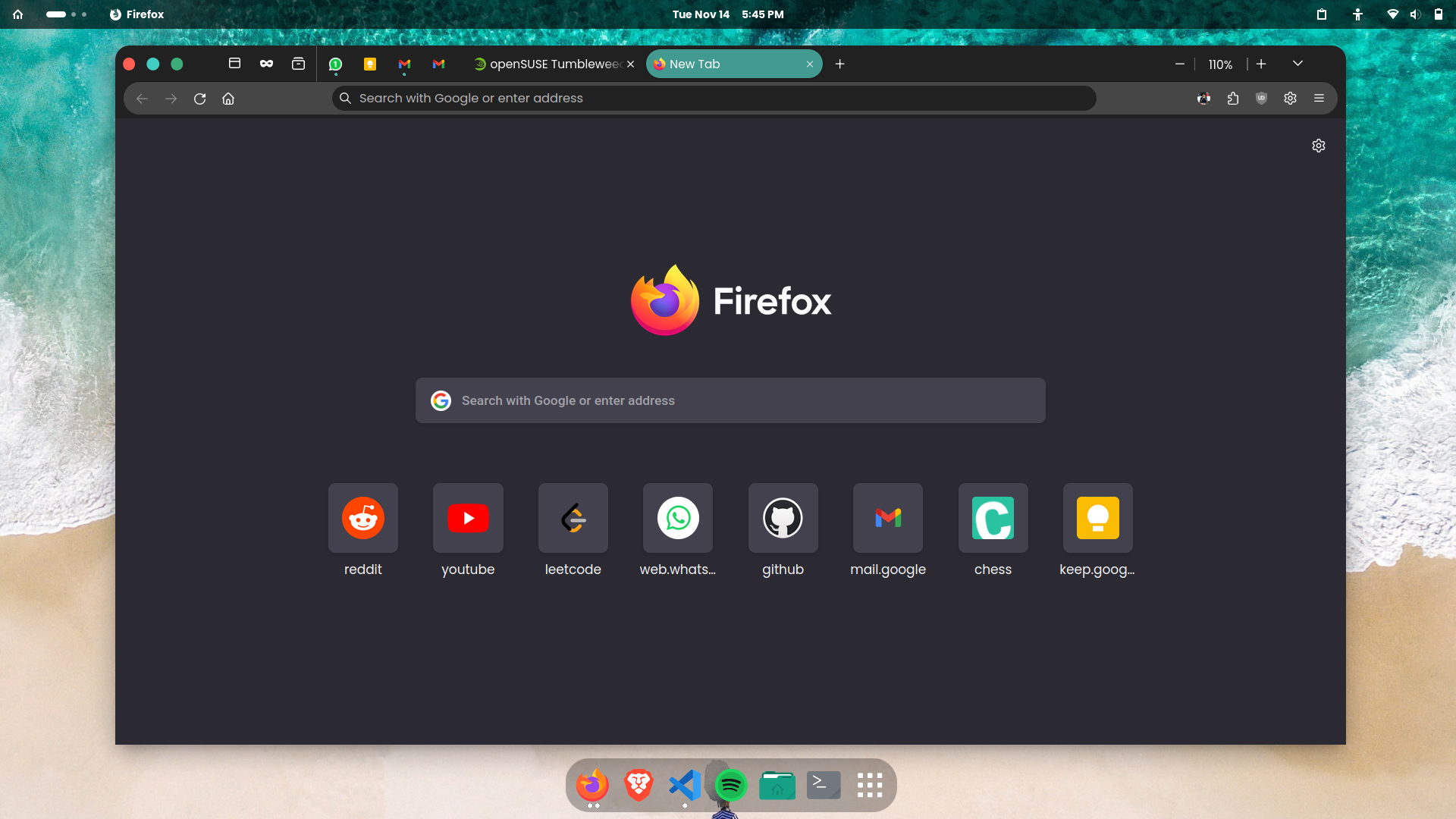Launch Spotify from the dock
Screen dimensions: 1456x819
coord(730,786)
